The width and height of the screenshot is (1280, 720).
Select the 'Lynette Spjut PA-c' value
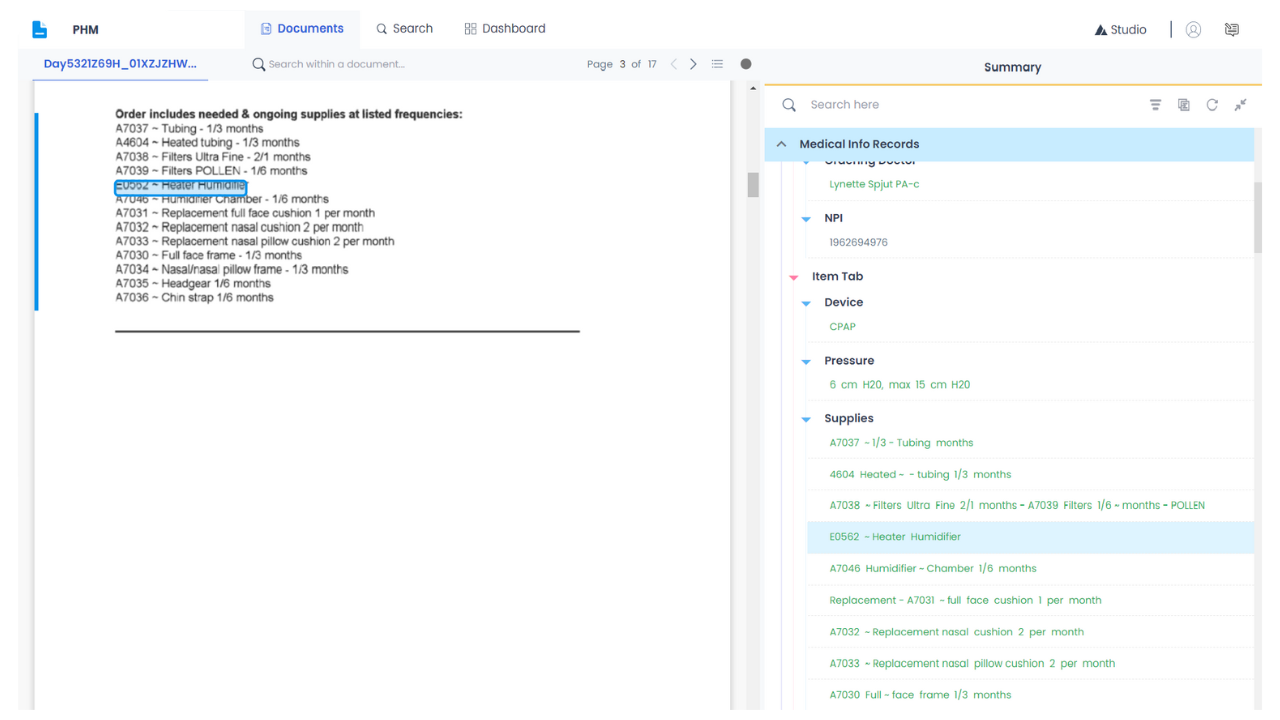click(x=874, y=185)
